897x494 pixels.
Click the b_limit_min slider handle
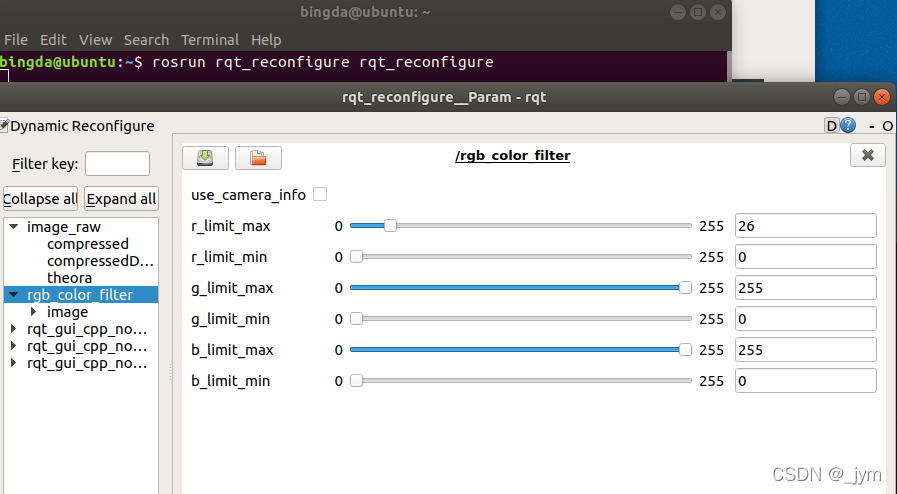click(x=356, y=380)
